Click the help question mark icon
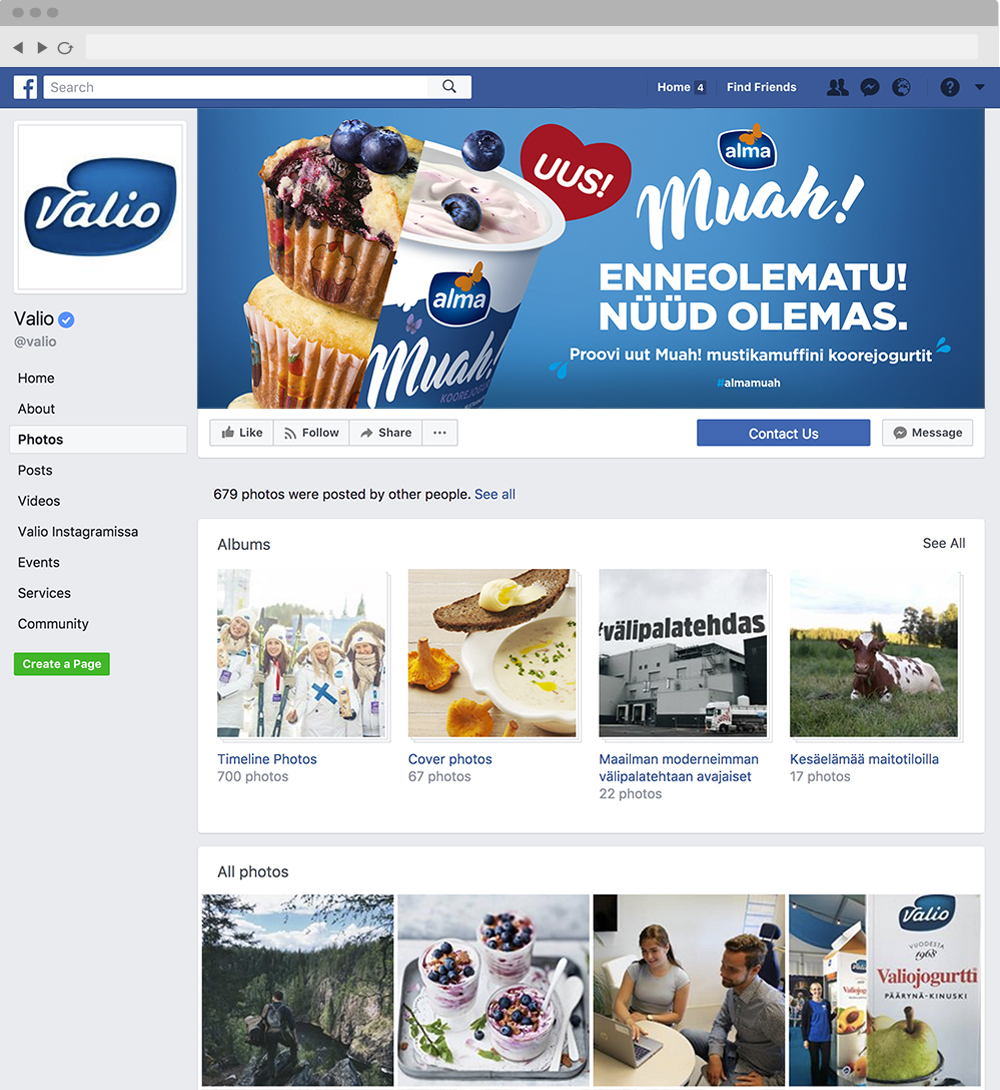This screenshot has height=1090, width=1000. (950, 87)
